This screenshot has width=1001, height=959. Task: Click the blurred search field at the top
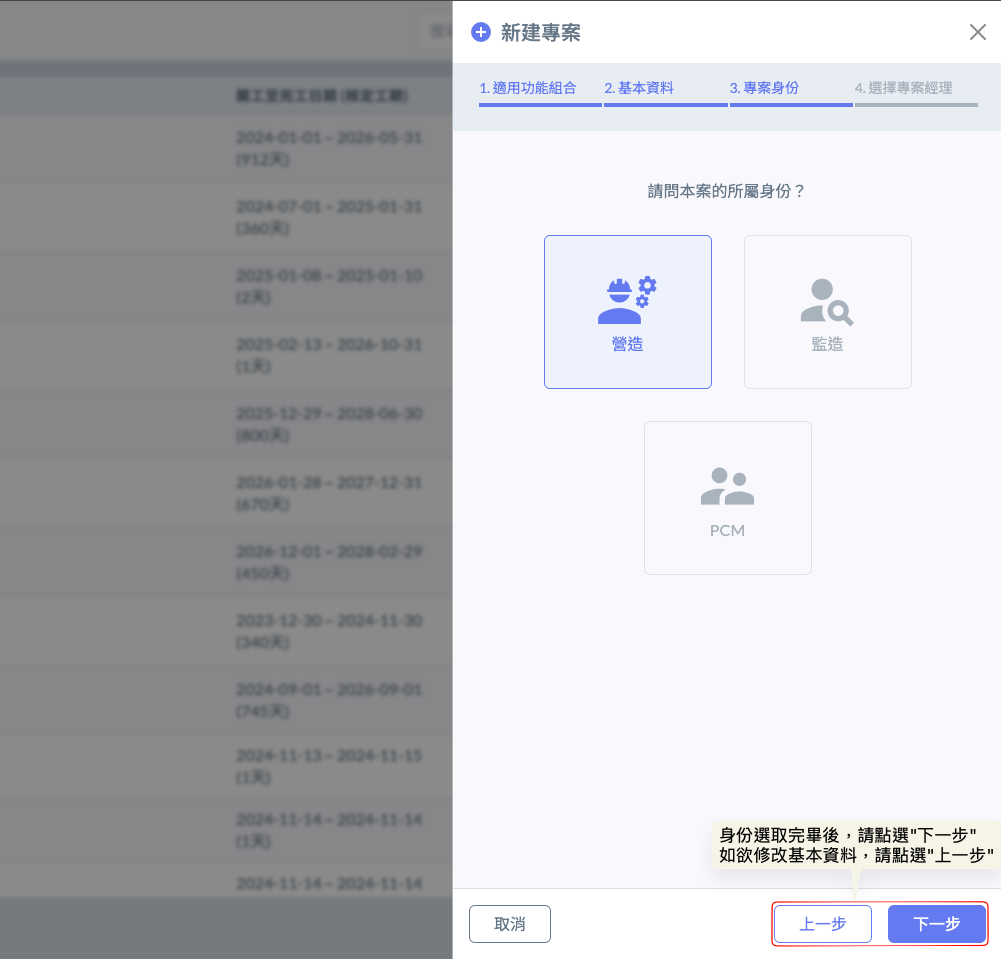[435, 31]
